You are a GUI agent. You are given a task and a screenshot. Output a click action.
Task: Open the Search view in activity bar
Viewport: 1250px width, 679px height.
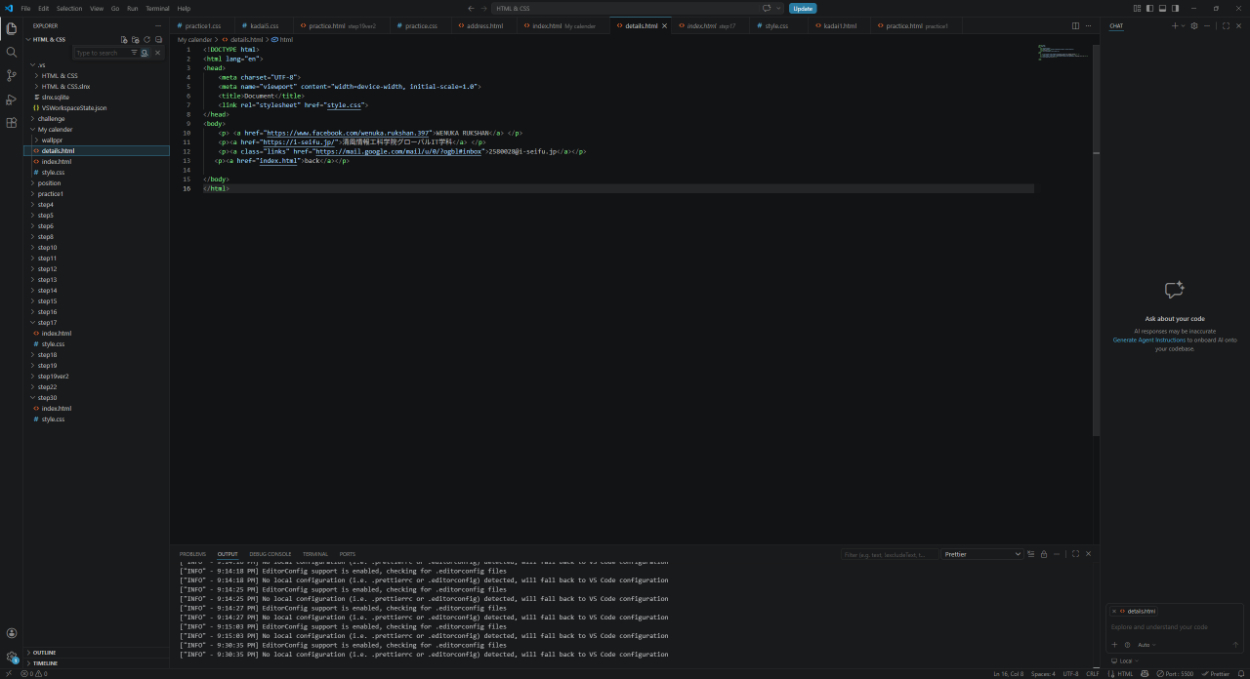[11, 52]
